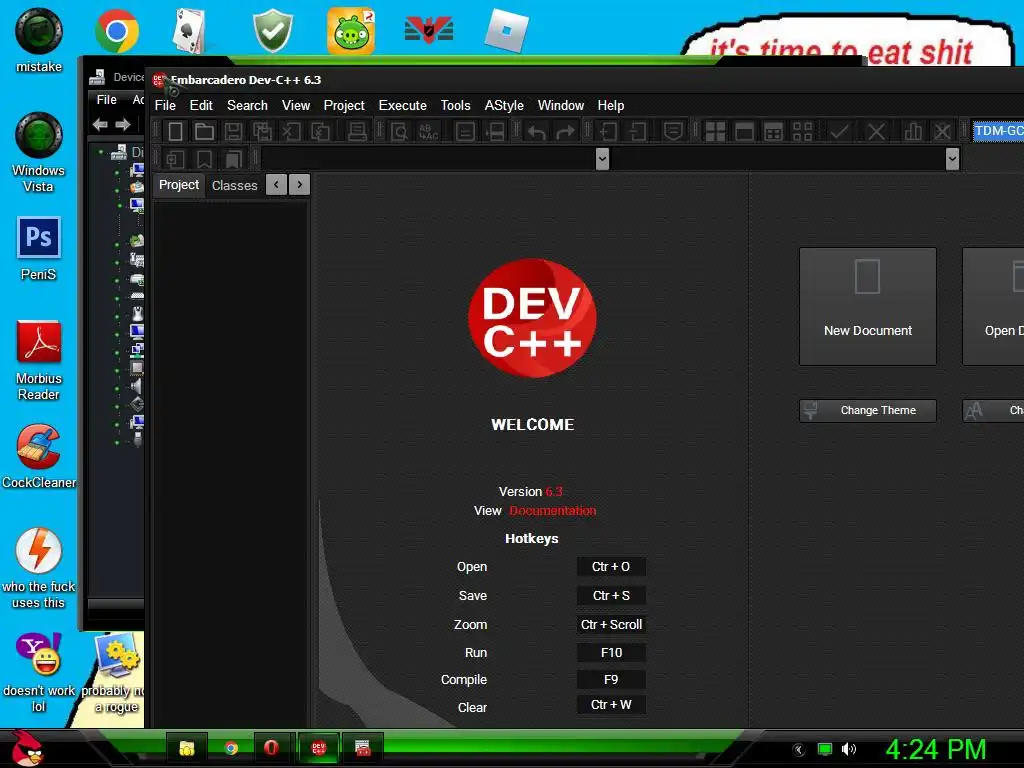Open the AStyle menu

point(504,105)
